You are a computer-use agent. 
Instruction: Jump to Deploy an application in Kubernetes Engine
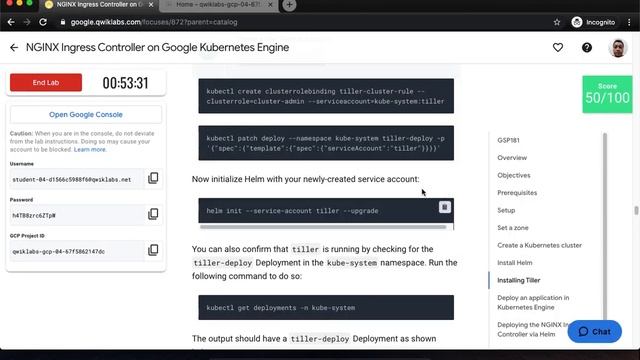[533, 302]
